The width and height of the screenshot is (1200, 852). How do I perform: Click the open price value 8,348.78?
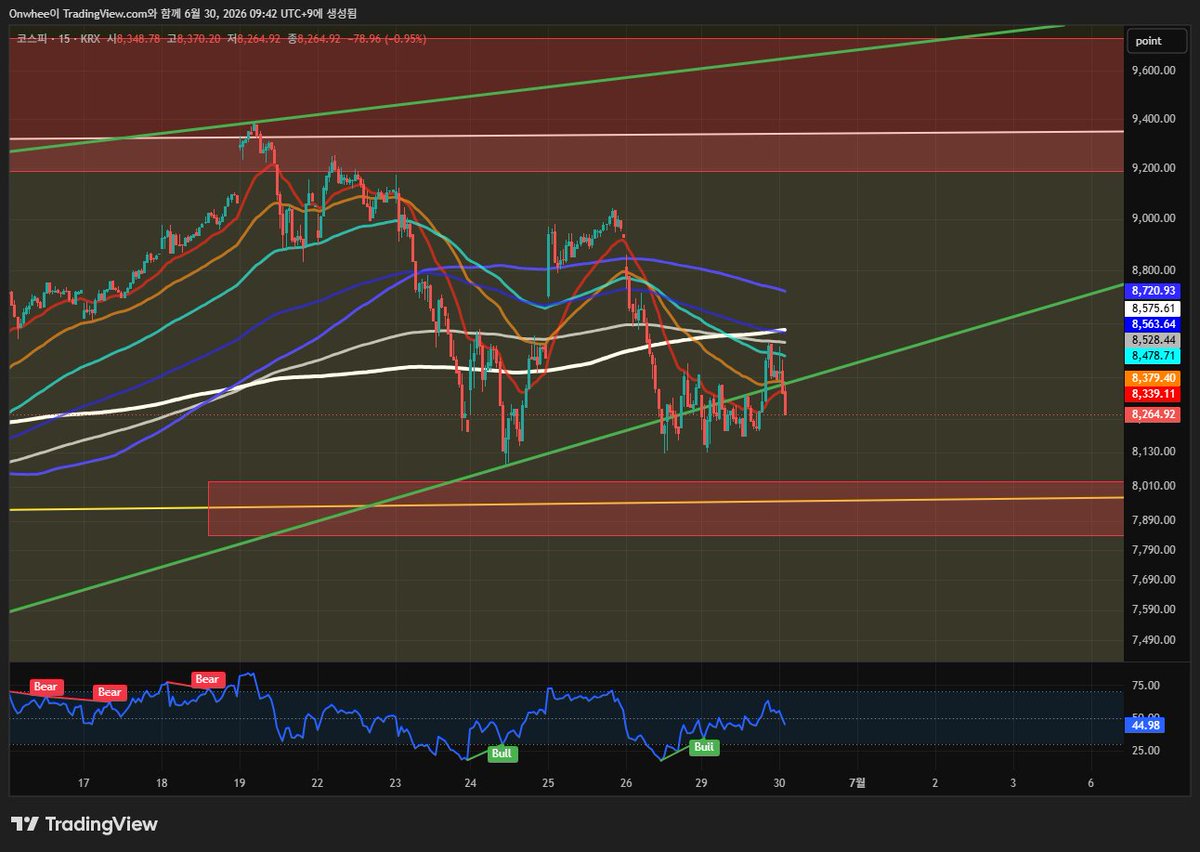[x=140, y=39]
